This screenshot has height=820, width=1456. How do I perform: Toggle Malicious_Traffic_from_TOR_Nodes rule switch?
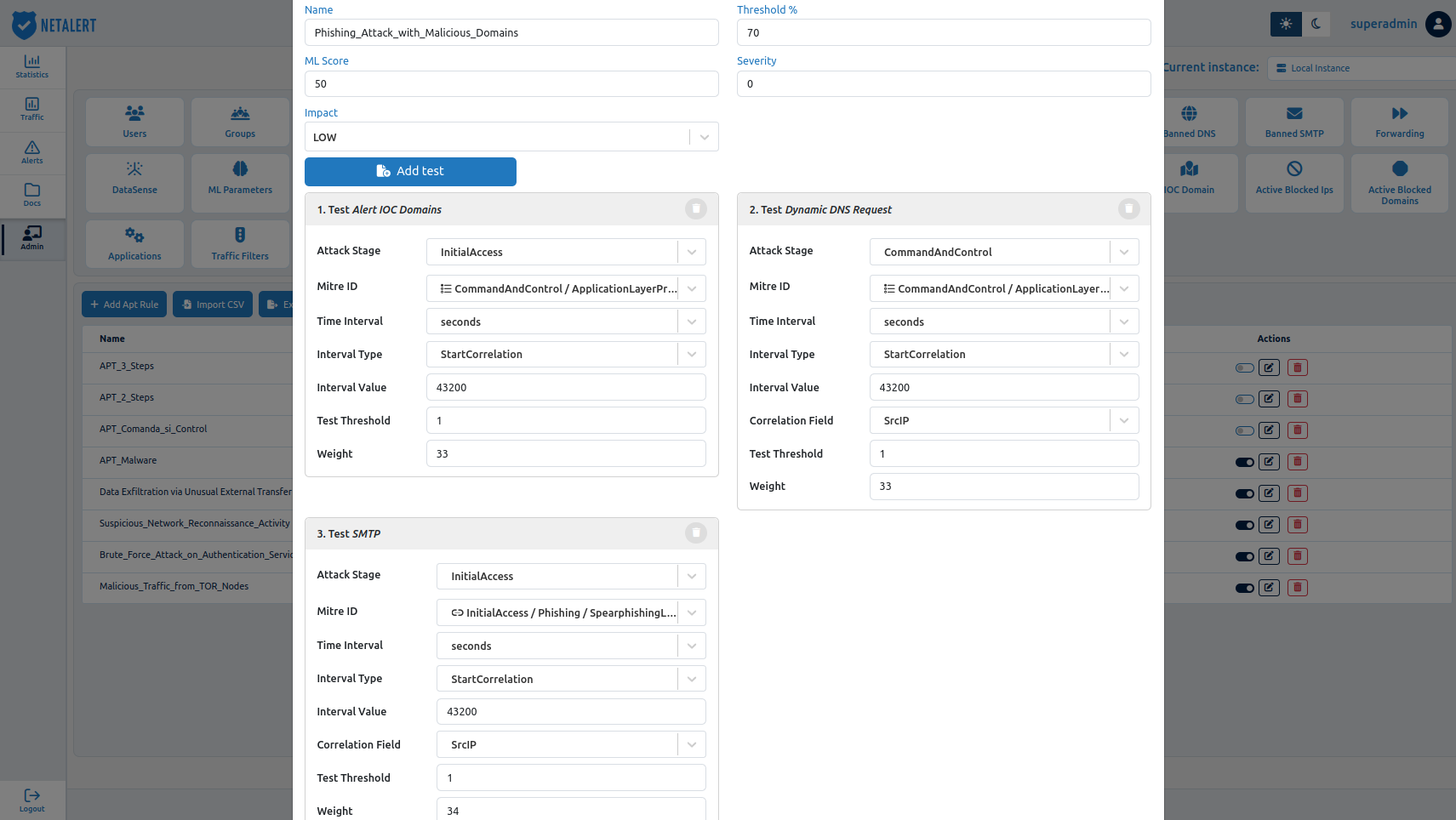(x=1245, y=589)
